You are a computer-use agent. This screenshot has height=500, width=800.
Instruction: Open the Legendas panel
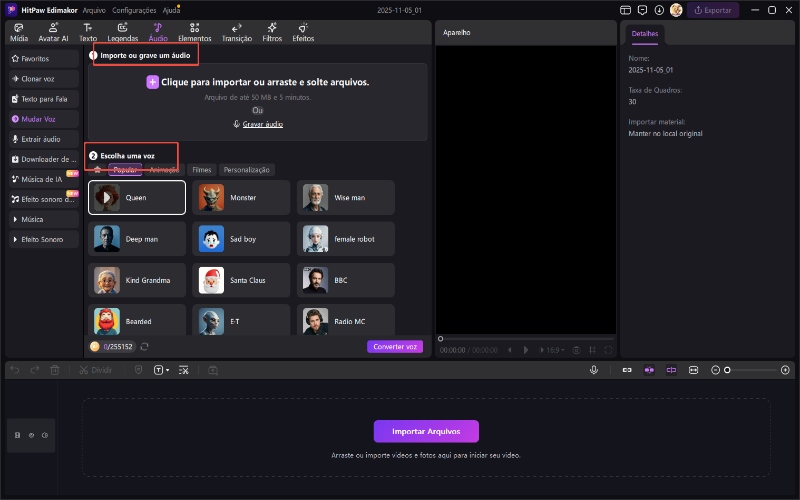point(122,31)
